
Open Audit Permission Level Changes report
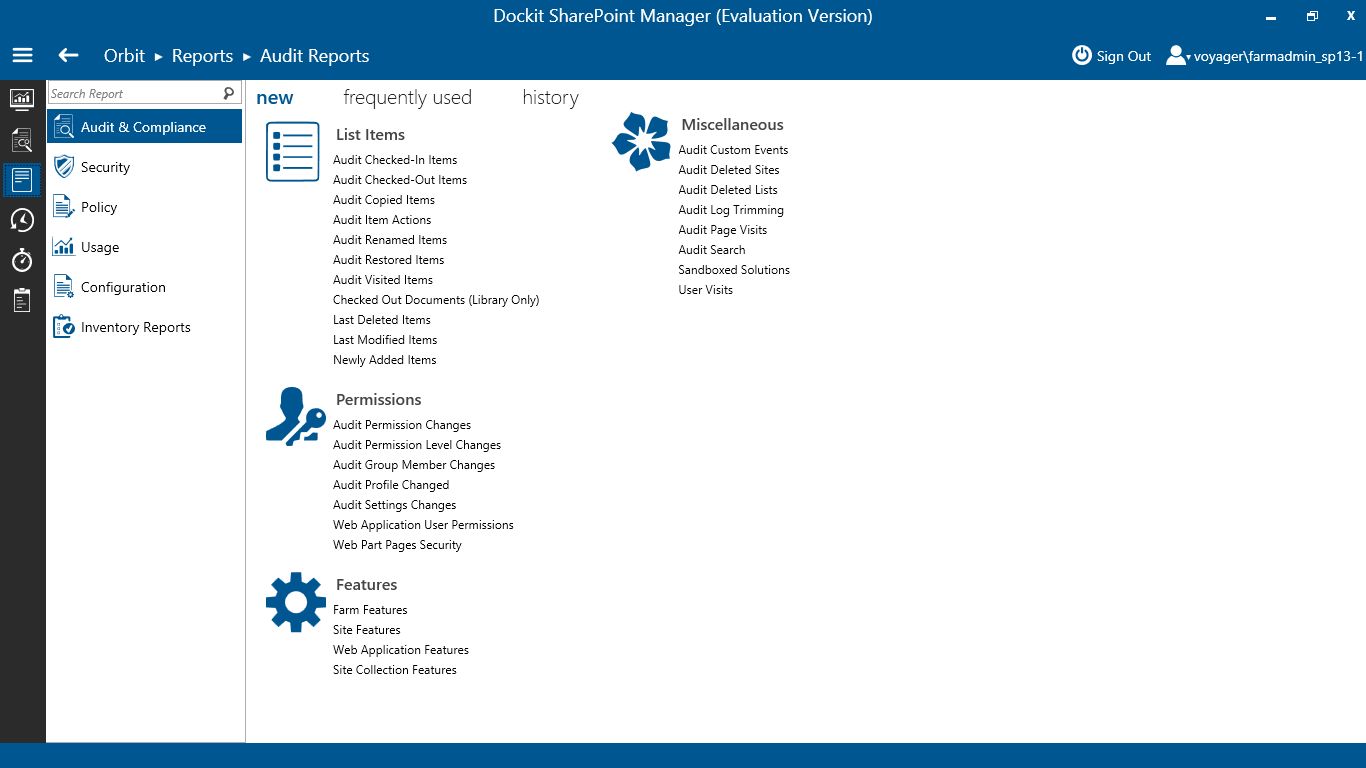pos(417,445)
